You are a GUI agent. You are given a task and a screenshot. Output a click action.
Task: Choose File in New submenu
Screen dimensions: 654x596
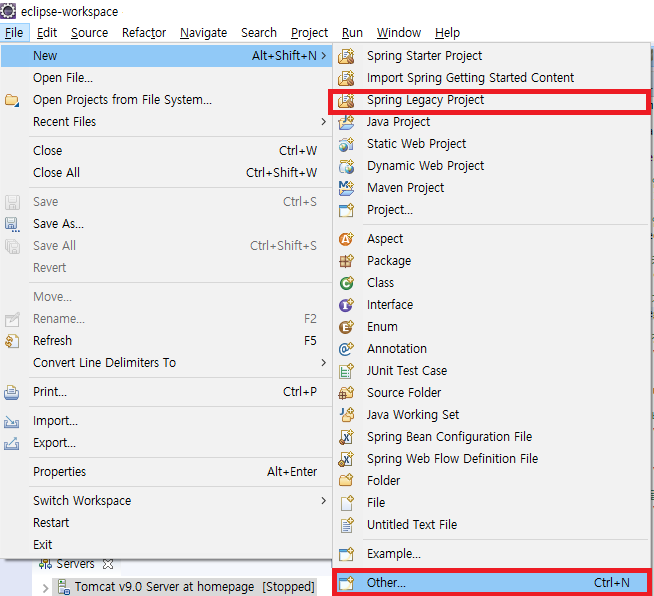tap(492, 503)
